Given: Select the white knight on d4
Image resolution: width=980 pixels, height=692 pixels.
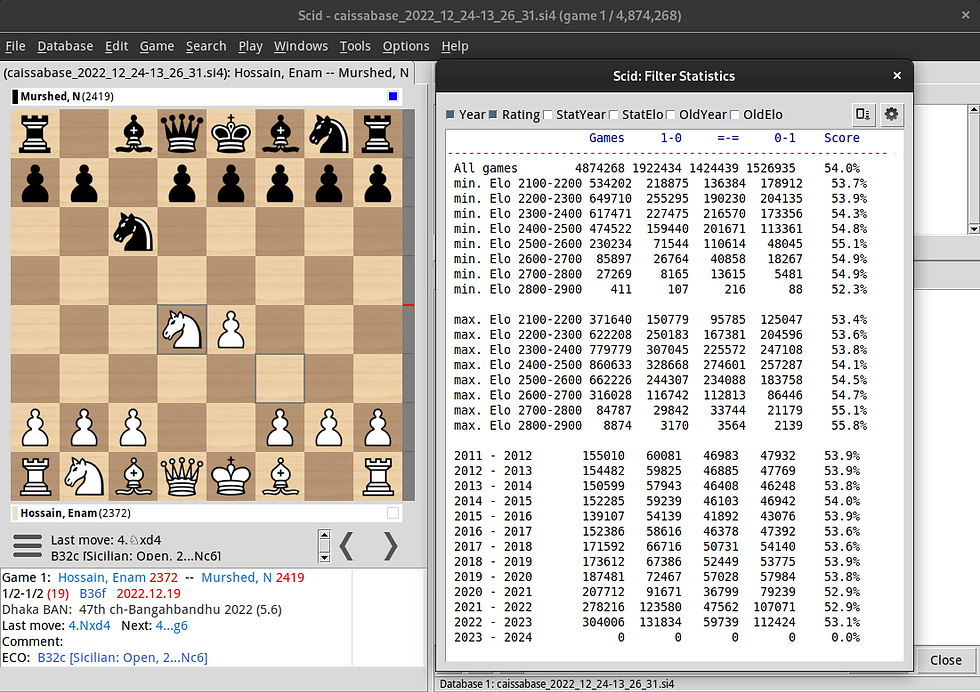Looking at the screenshot, I should [x=182, y=329].
